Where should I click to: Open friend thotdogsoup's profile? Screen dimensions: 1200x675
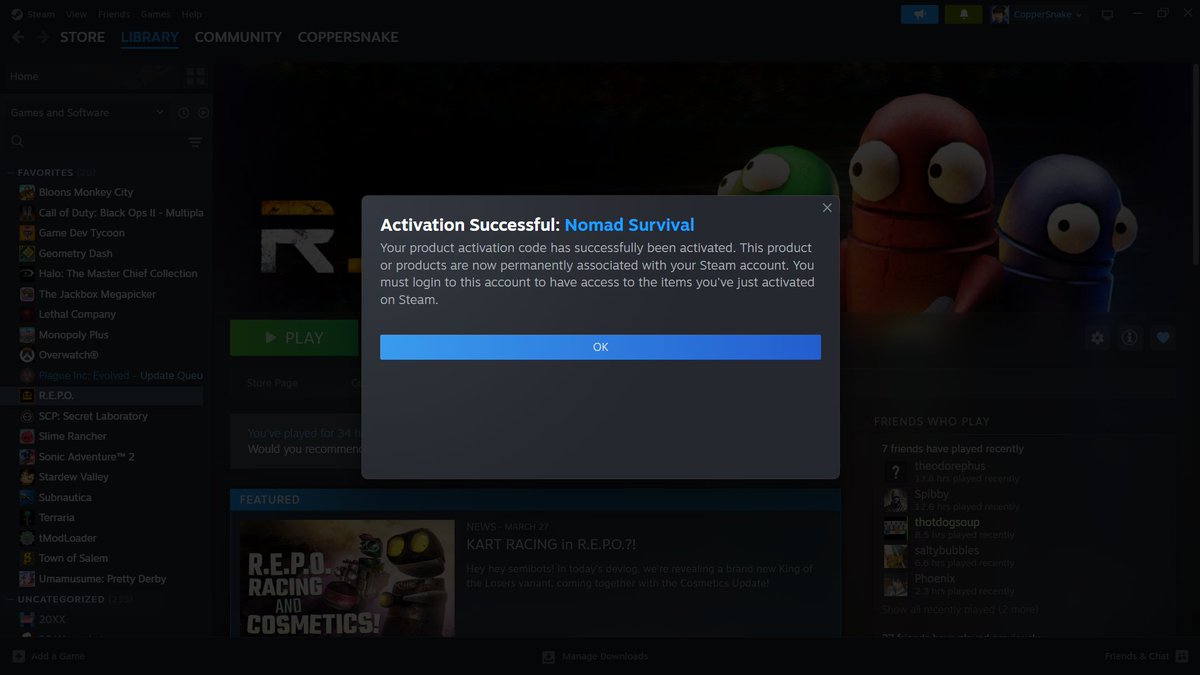947,522
